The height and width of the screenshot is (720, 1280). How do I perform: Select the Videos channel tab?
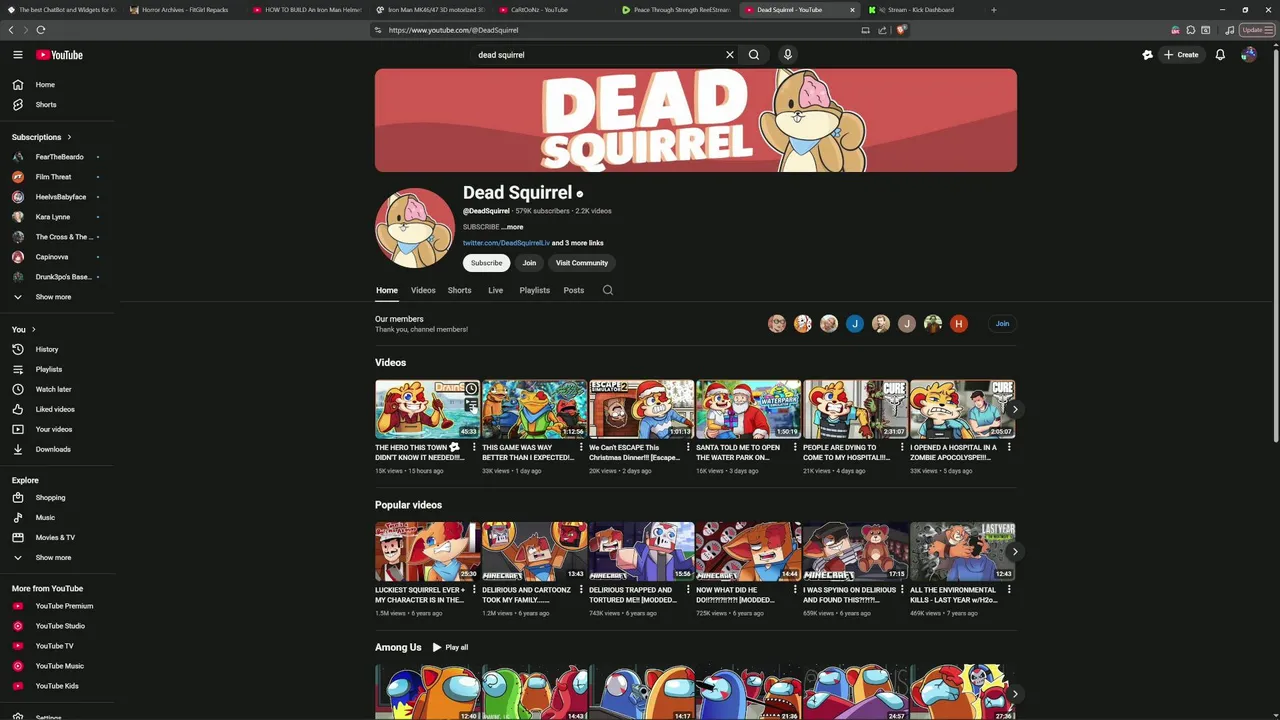[x=423, y=290]
